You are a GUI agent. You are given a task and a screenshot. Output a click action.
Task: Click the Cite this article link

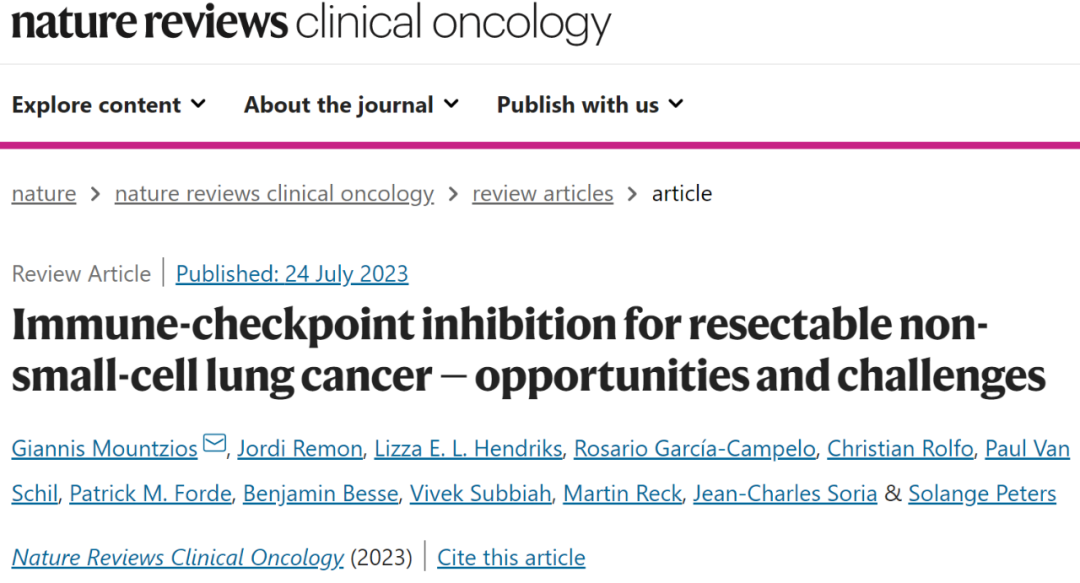pyautogui.click(x=511, y=557)
